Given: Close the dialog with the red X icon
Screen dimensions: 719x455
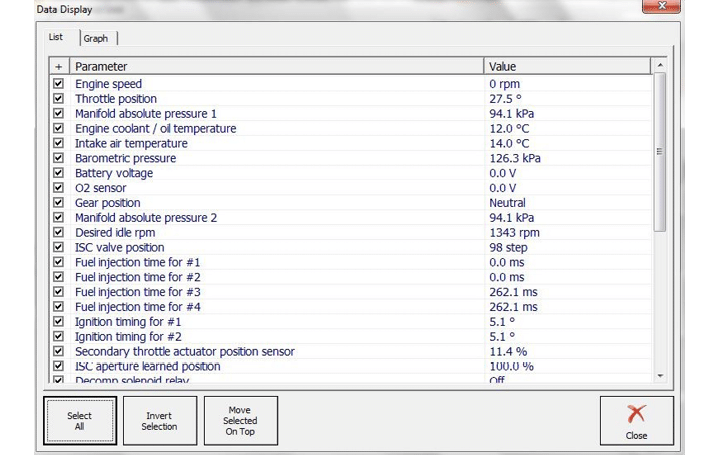Looking at the screenshot, I should (x=636, y=420).
